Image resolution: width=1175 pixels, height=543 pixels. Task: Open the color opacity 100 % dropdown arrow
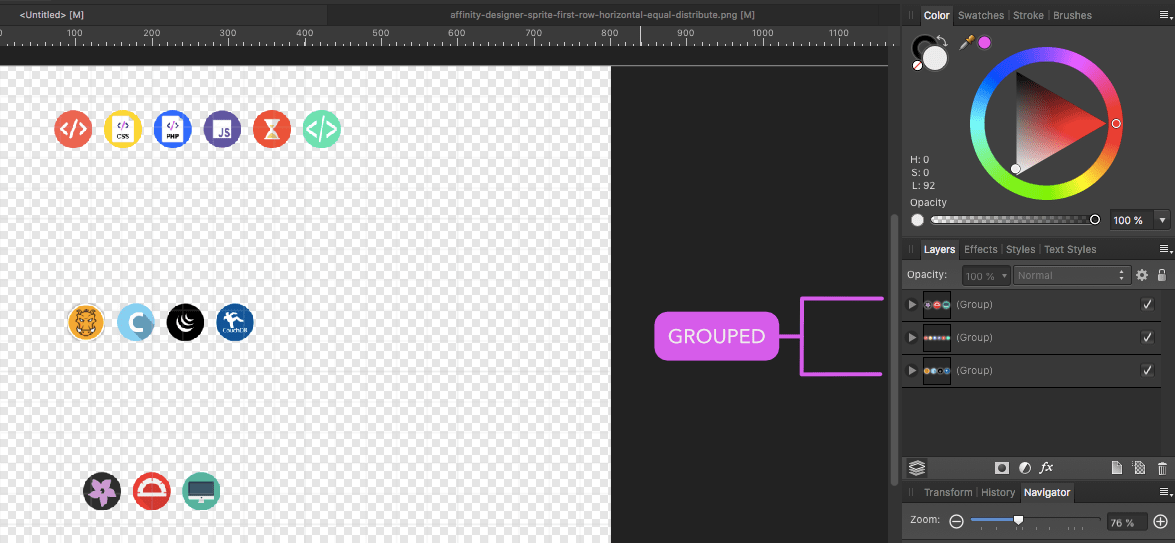[1161, 220]
